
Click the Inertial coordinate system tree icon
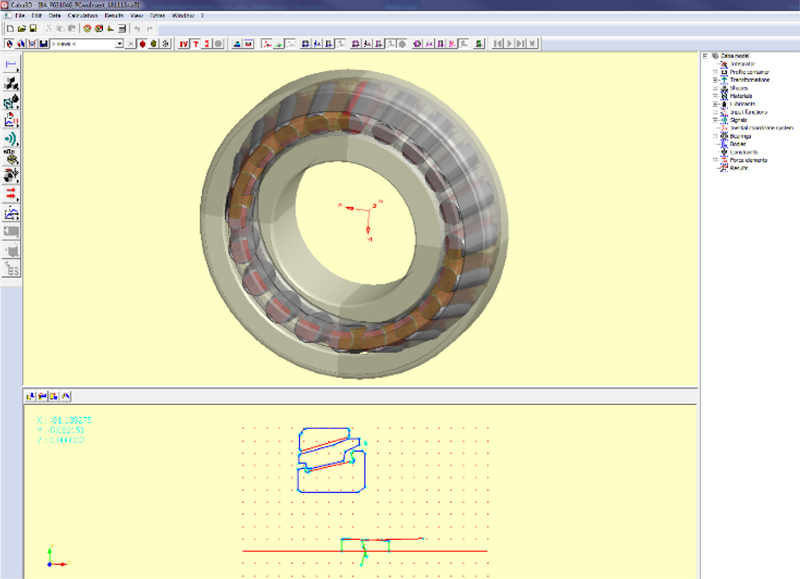725,128
